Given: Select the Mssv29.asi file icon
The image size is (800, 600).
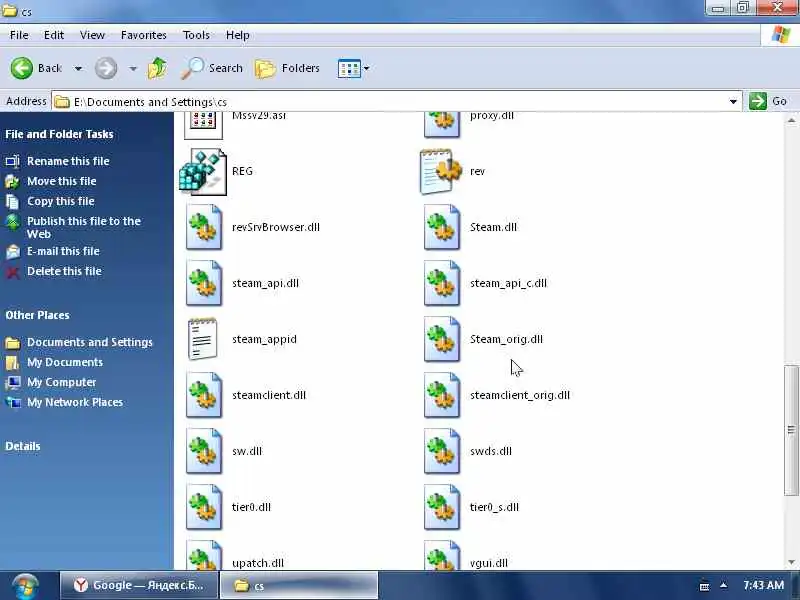Looking at the screenshot, I should tap(204, 126).
